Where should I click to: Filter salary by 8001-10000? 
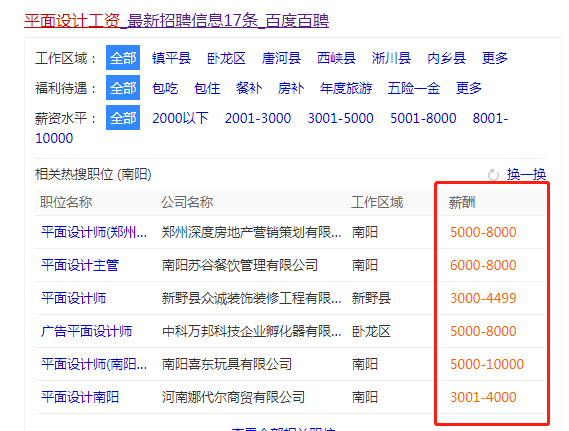pos(490,118)
